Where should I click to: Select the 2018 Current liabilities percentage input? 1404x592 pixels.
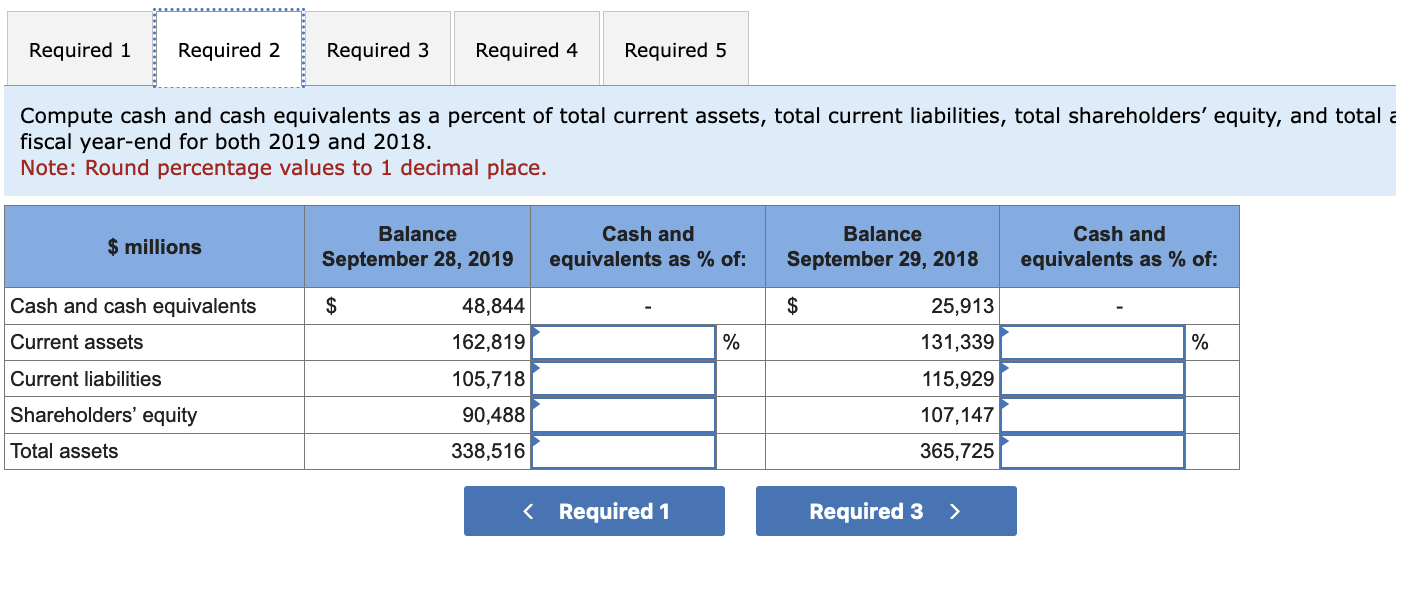pyautogui.click(x=1092, y=378)
